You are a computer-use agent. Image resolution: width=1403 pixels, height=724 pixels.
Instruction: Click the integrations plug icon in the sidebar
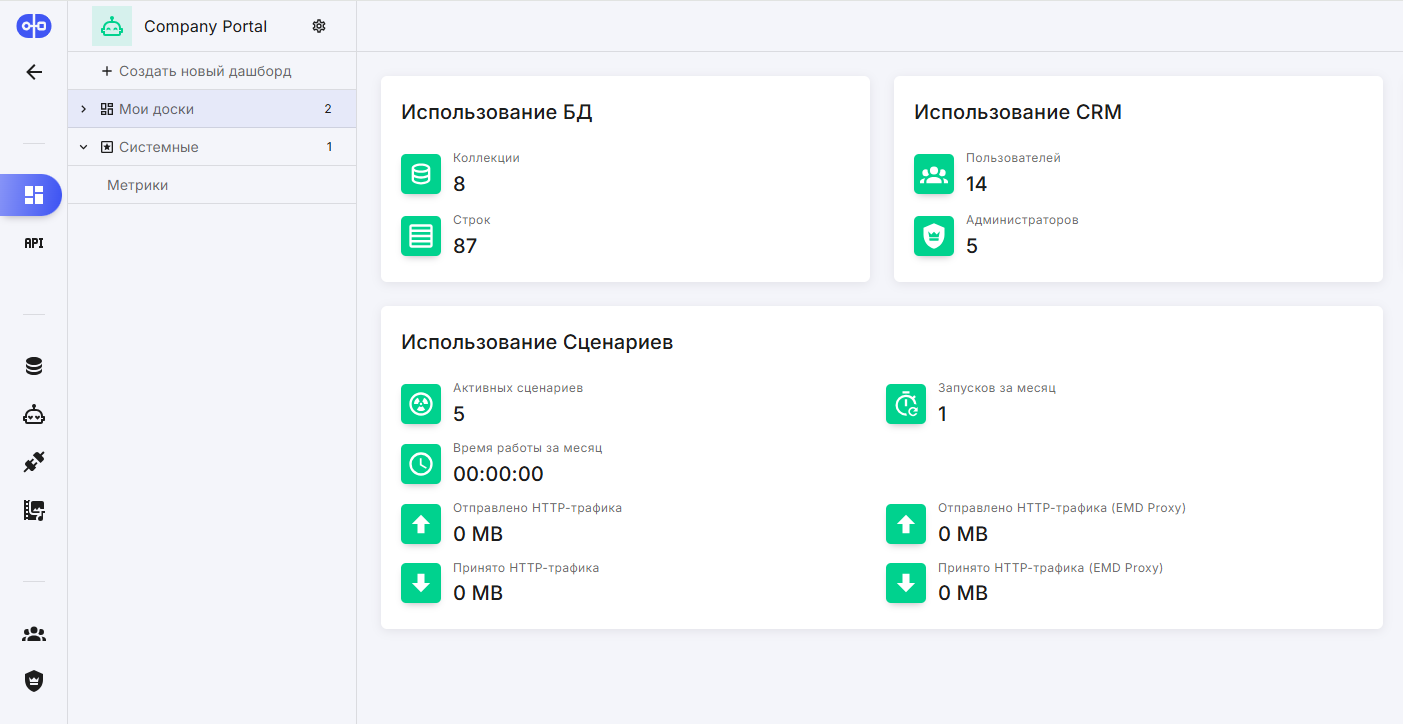click(x=33, y=460)
